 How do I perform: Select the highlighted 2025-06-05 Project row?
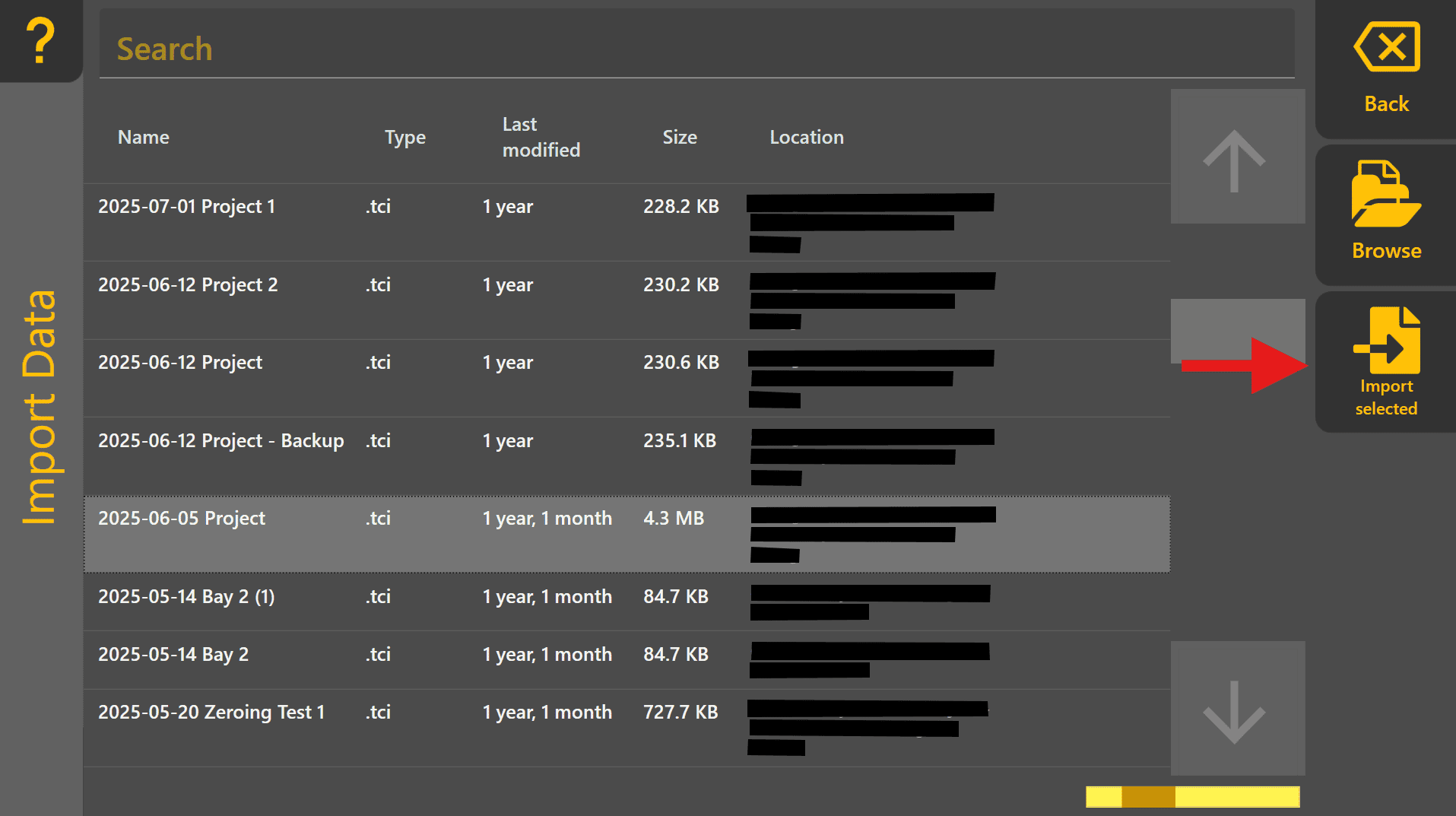[x=626, y=534]
